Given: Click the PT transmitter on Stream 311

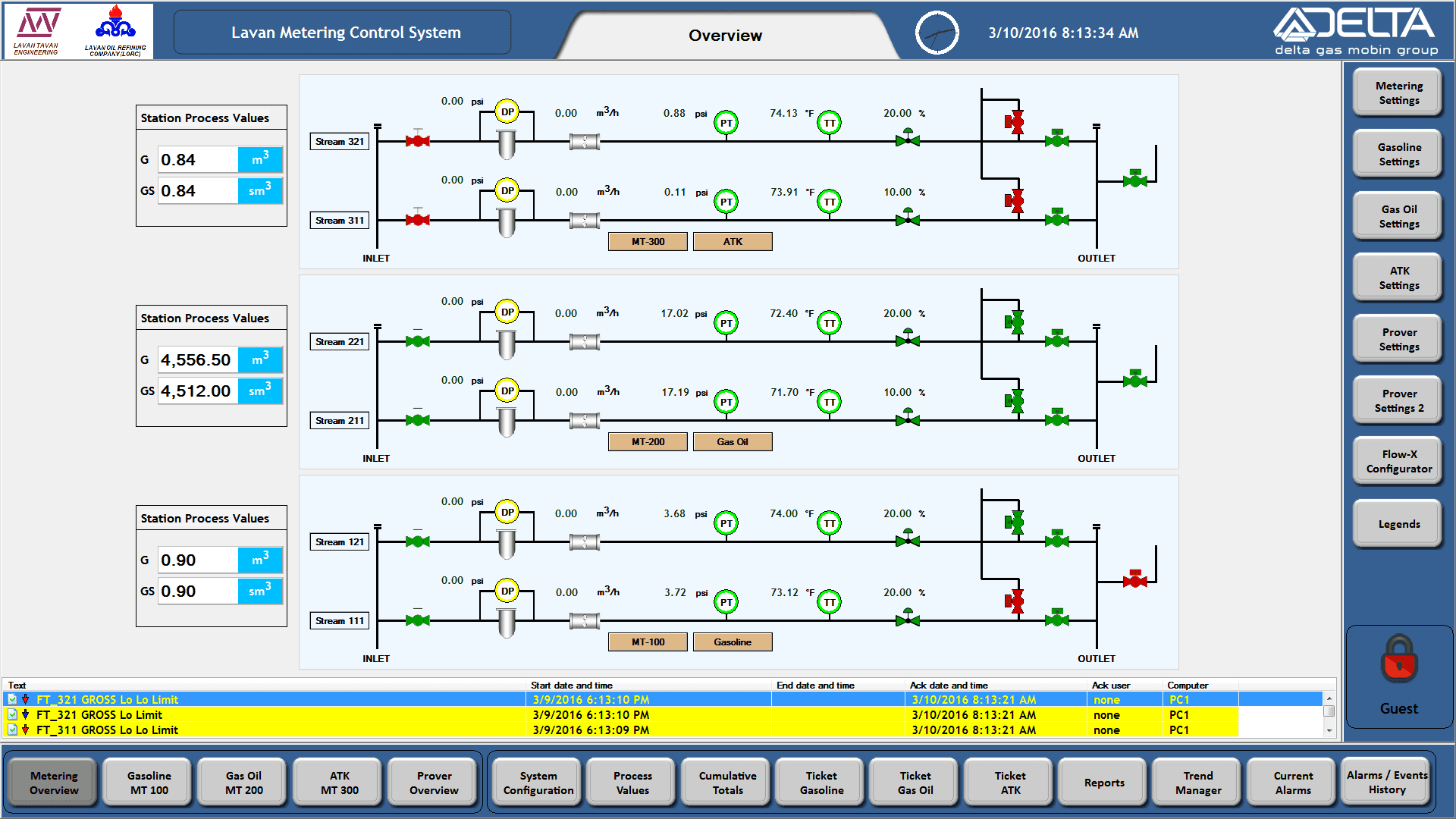Looking at the screenshot, I should point(726,202).
